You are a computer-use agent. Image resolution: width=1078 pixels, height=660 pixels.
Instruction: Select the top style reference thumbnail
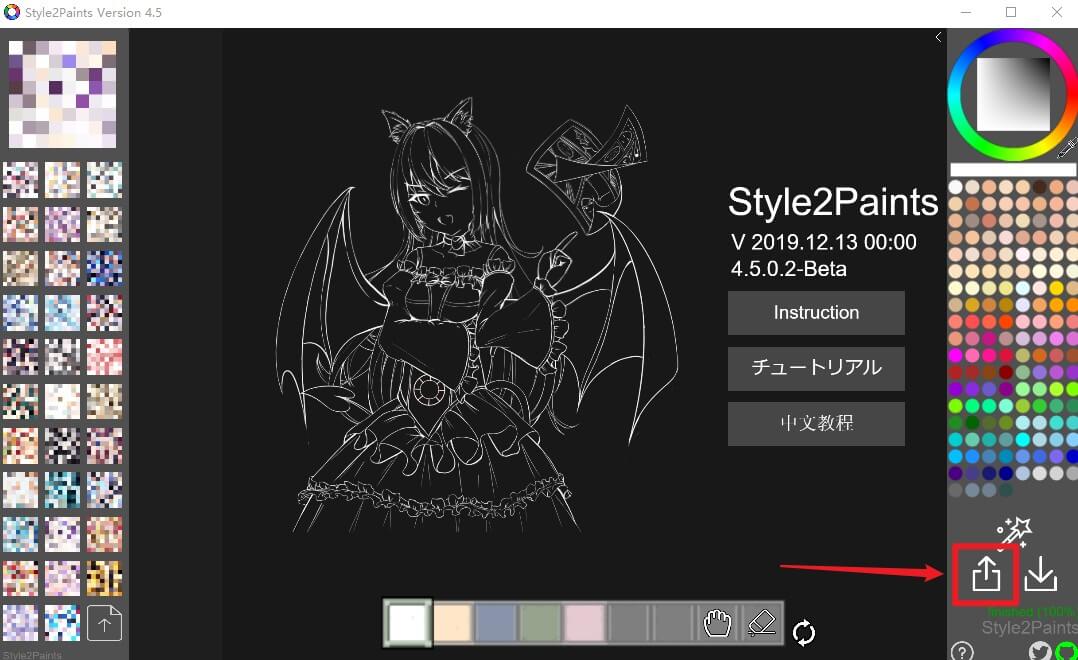click(x=63, y=93)
